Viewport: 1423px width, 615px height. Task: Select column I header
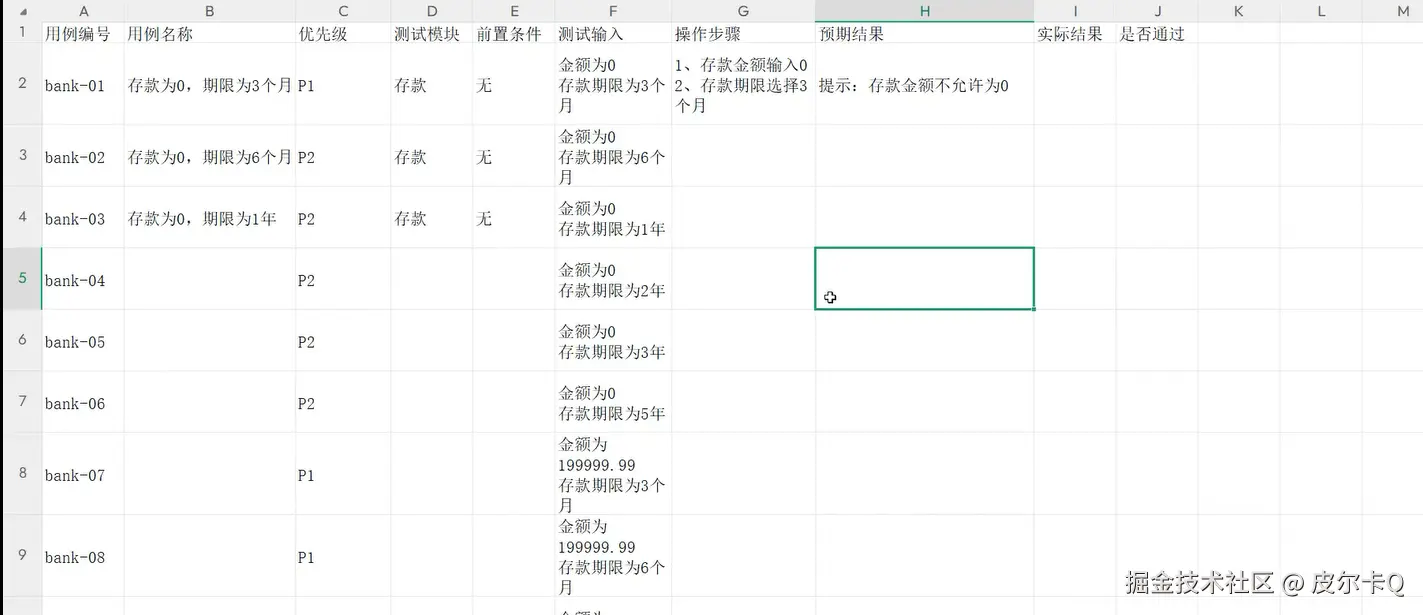pos(1075,11)
